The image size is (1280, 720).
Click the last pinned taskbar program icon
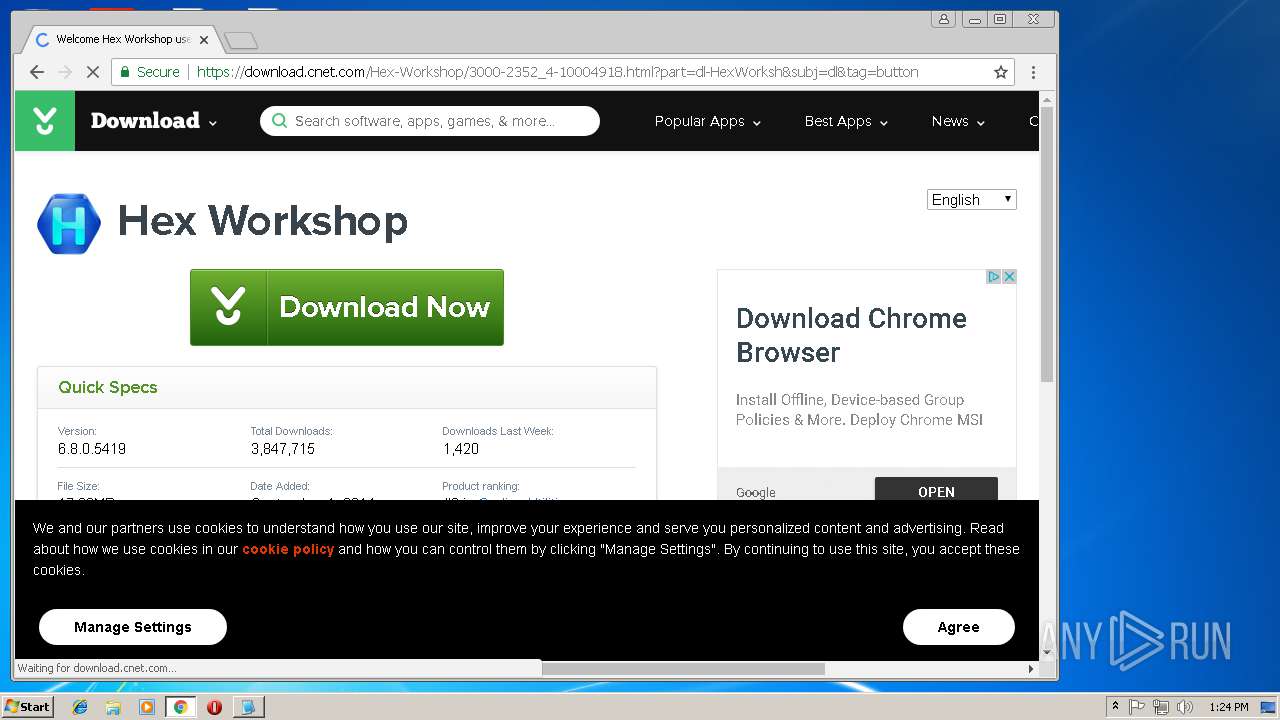pos(247,707)
